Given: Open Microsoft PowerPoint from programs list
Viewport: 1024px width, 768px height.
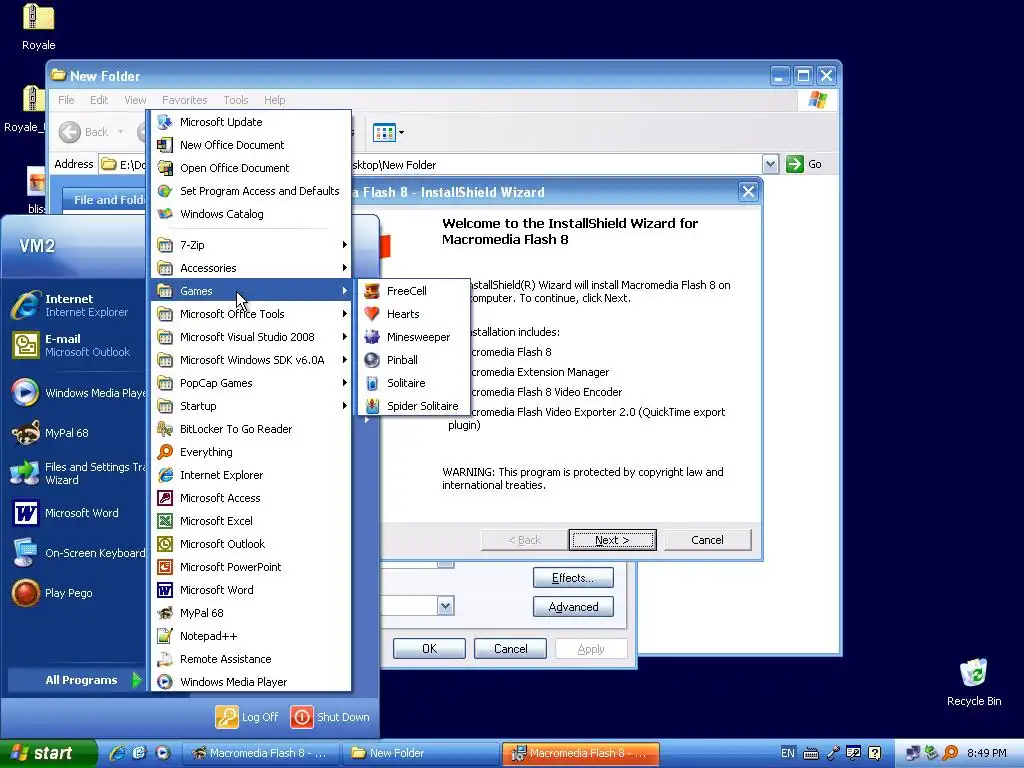Looking at the screenshot, I should coord(251,567).
